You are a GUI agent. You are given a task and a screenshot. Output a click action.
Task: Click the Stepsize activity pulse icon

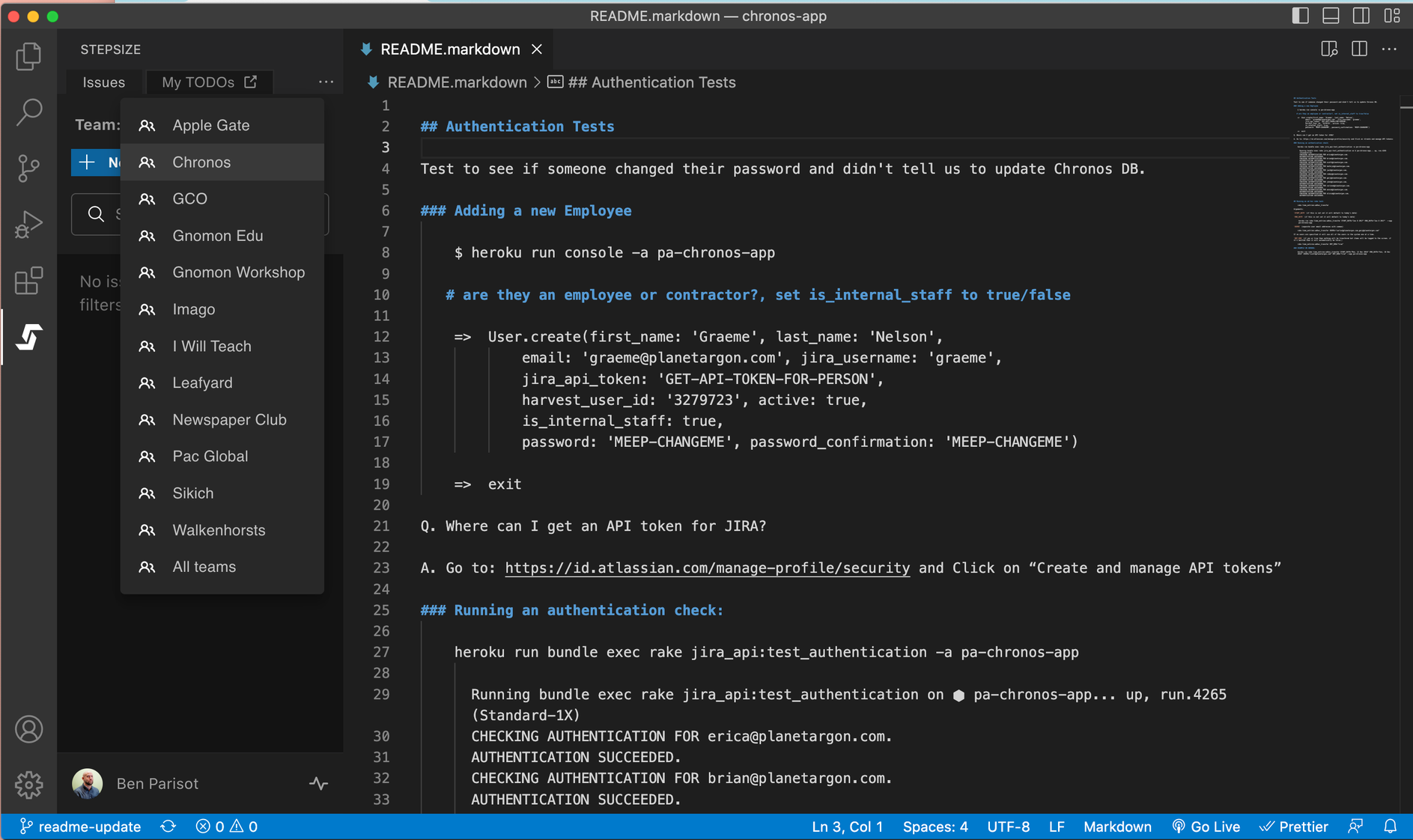tap(319, 784)
